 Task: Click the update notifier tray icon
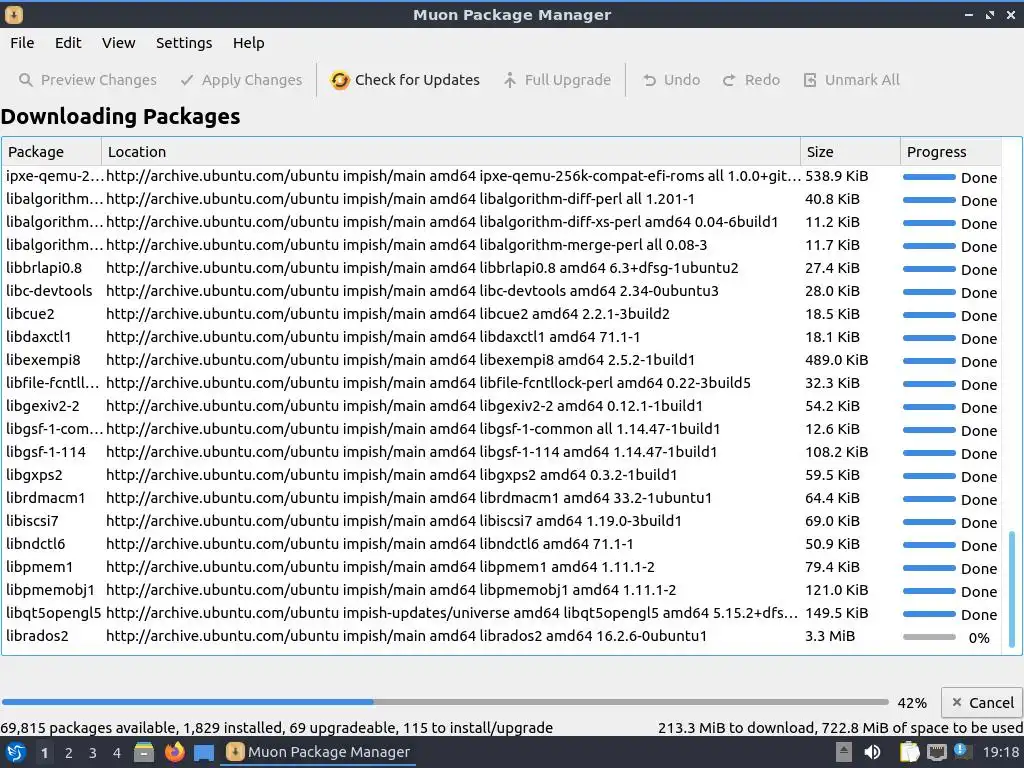coord(962,752)
